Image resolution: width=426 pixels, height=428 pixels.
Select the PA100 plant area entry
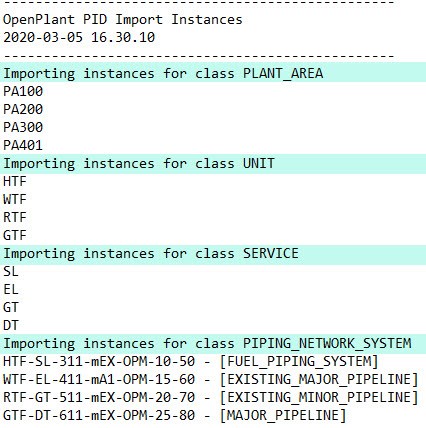(23, 91)
